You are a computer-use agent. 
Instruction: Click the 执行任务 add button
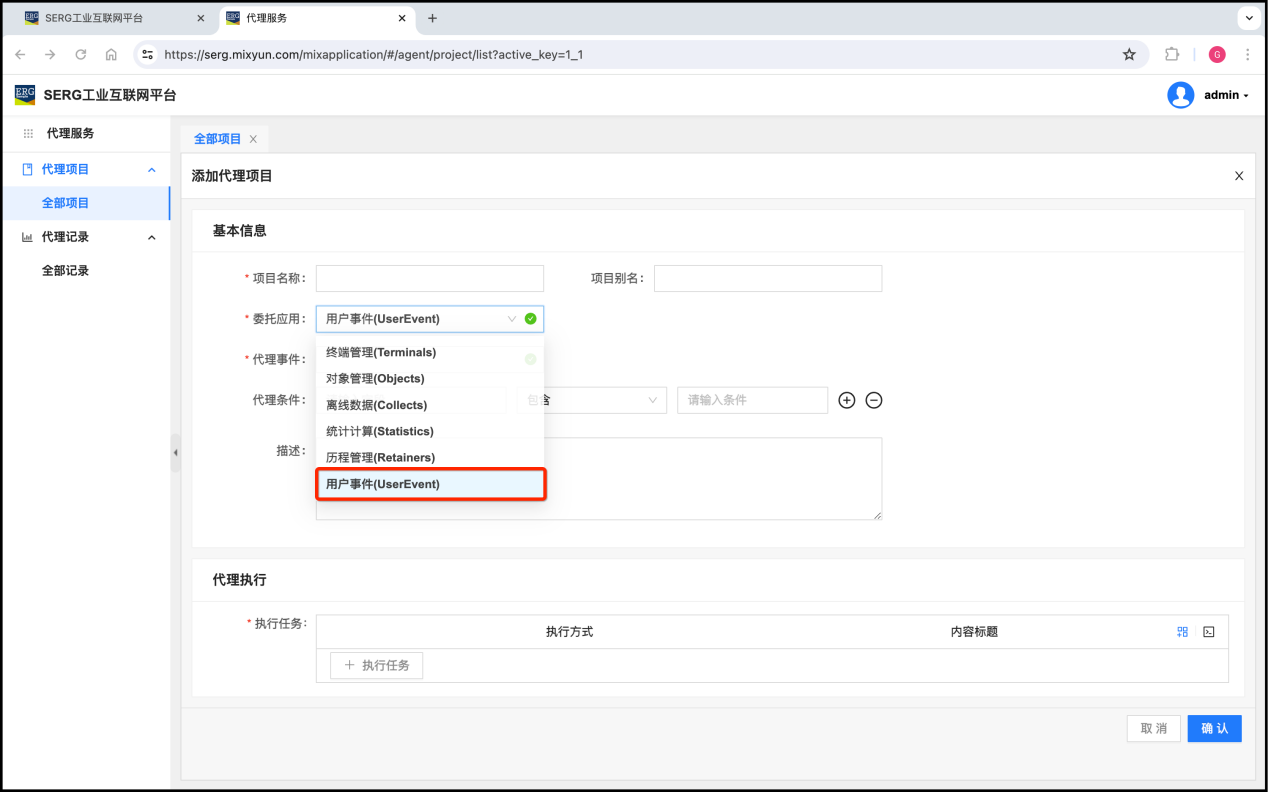(377, 665)
